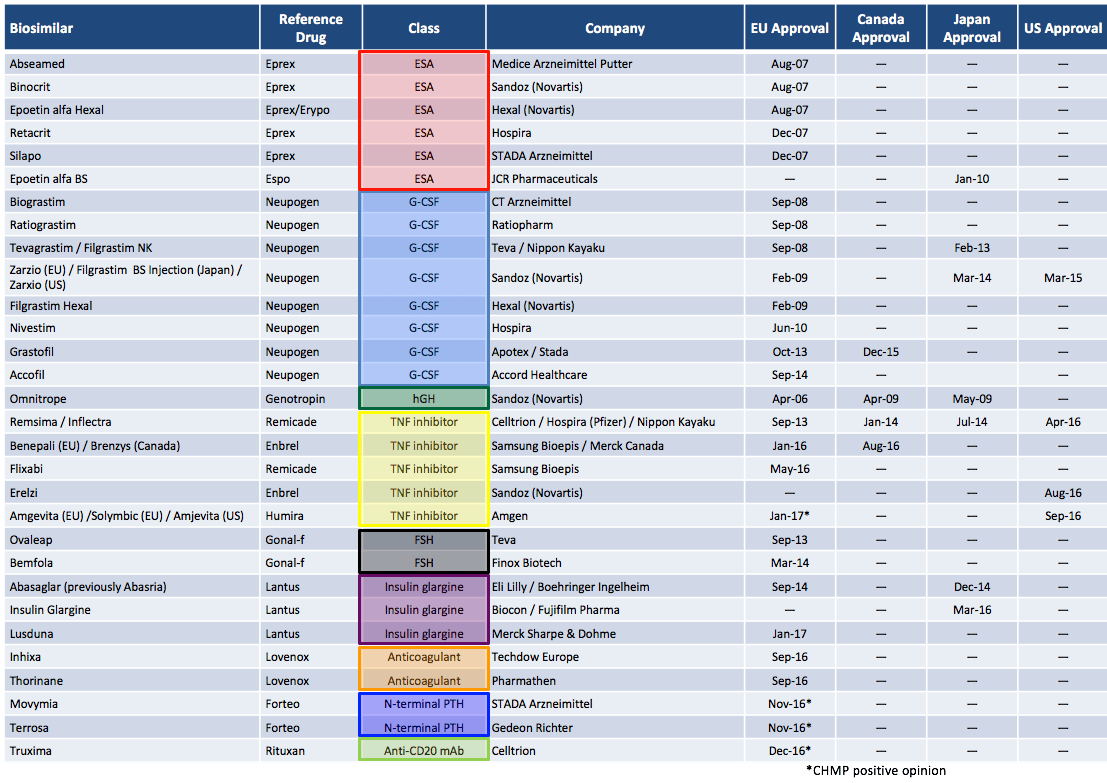Select the US Approval column header

[1062, 27]
